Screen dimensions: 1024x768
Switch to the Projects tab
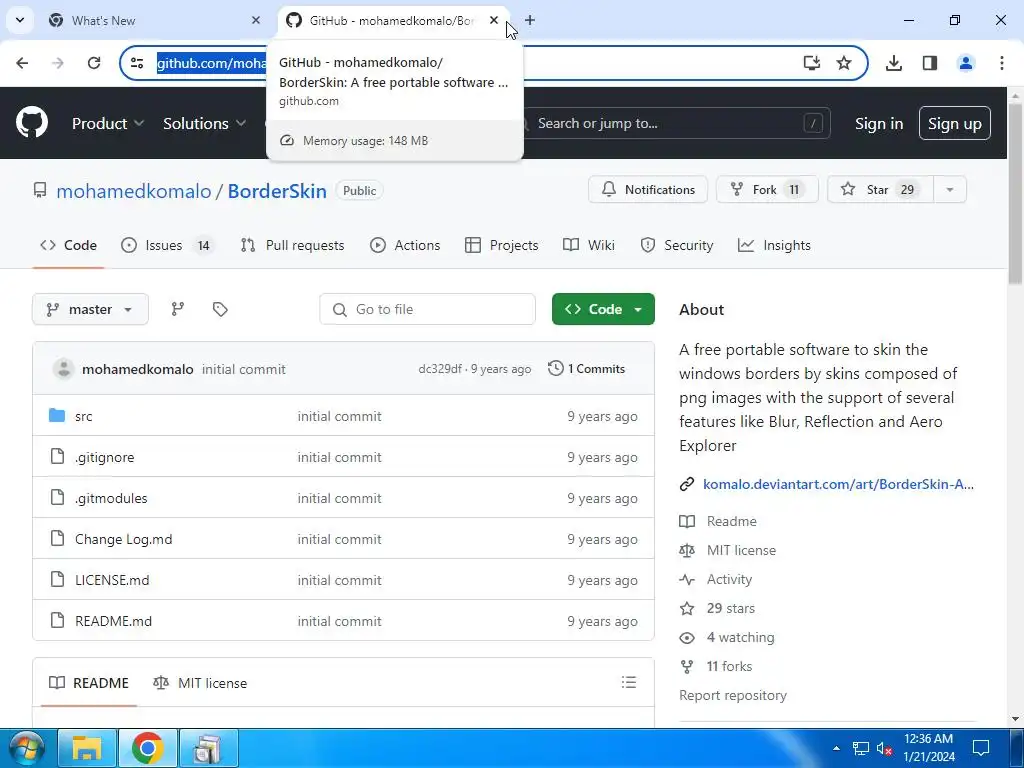click(x=502, y=246)
